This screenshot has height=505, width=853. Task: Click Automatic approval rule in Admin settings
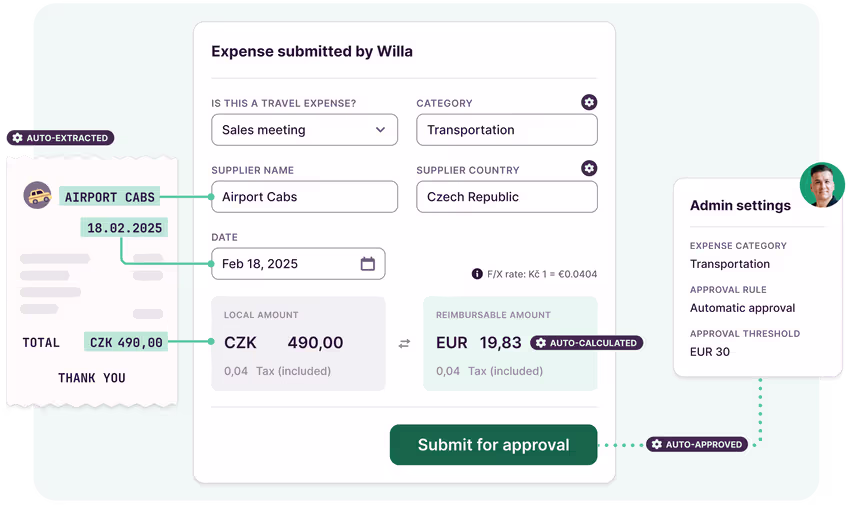point(742,308)
